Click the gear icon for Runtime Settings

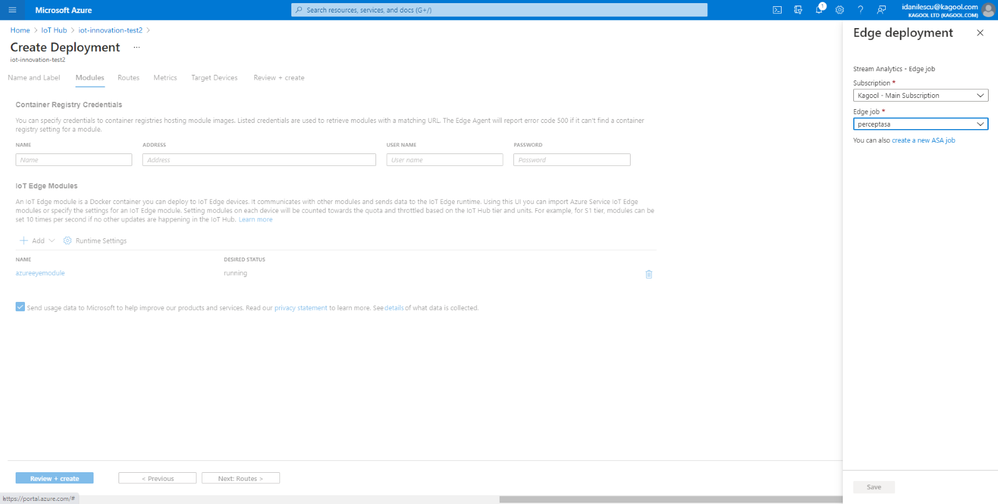pyautogui.click(x=67, y=241)
